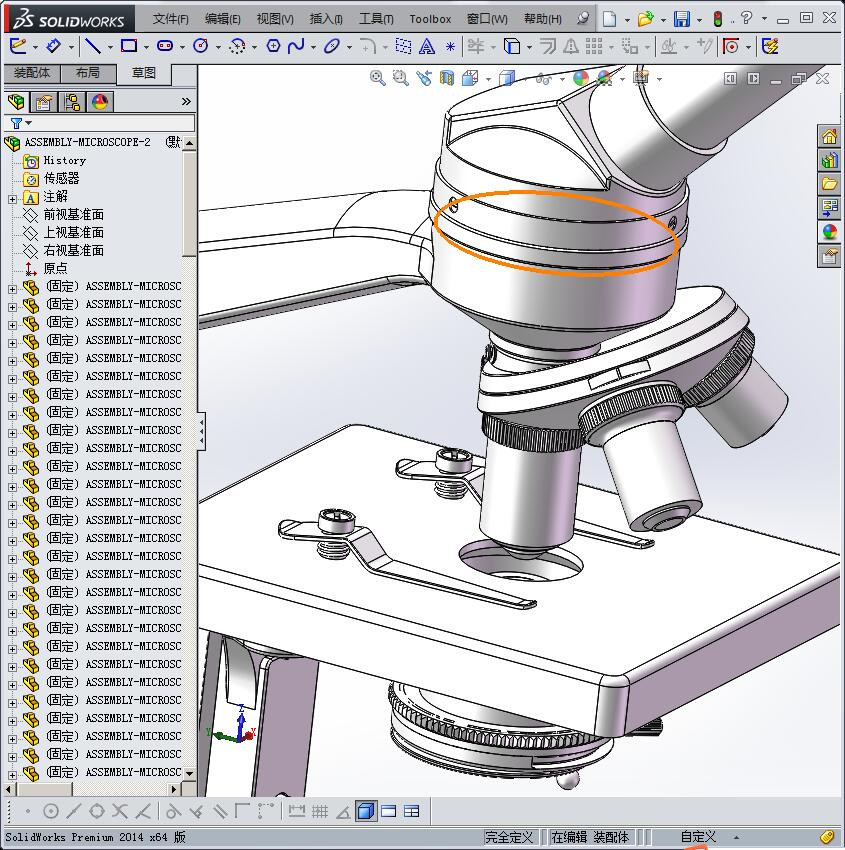Screen dimensions: 845x850
Task: Click the Zoom to Fit magnifier icon
Action: click(x=377, y=78)
